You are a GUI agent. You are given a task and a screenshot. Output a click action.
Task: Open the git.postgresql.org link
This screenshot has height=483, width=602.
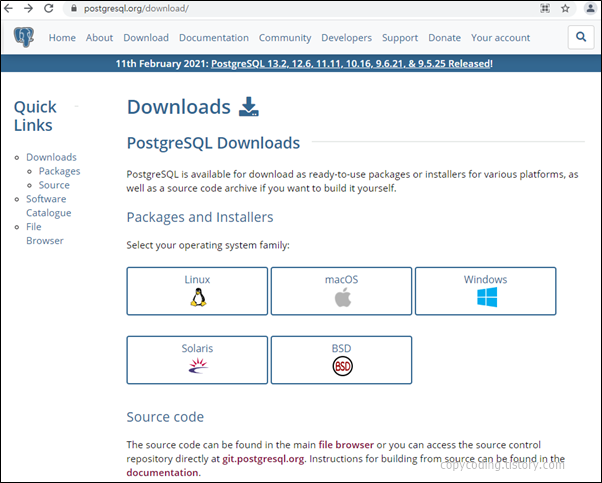coord(263,459)
